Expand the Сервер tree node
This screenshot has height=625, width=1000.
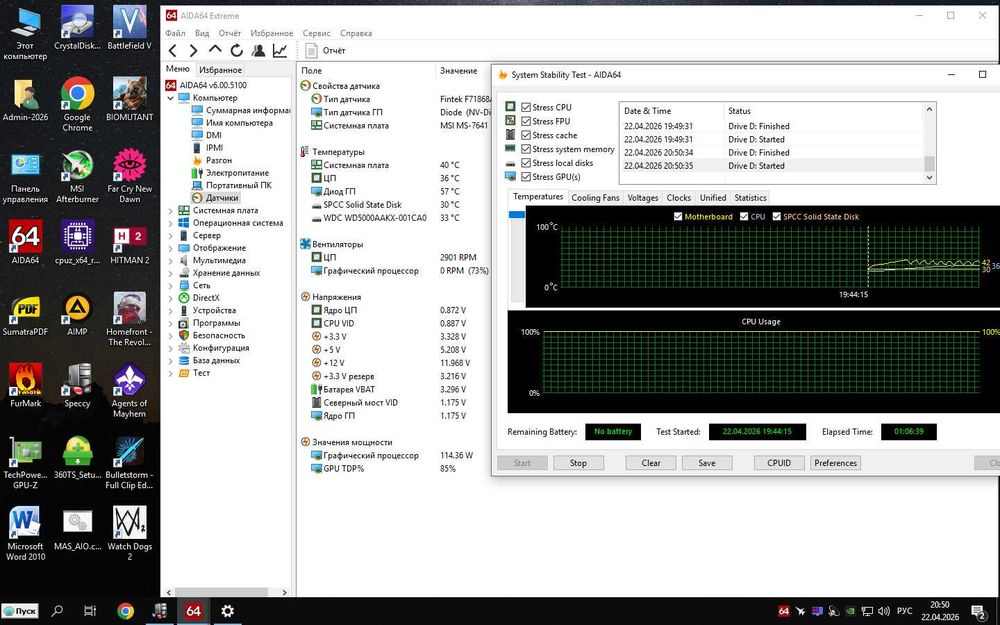170,235
